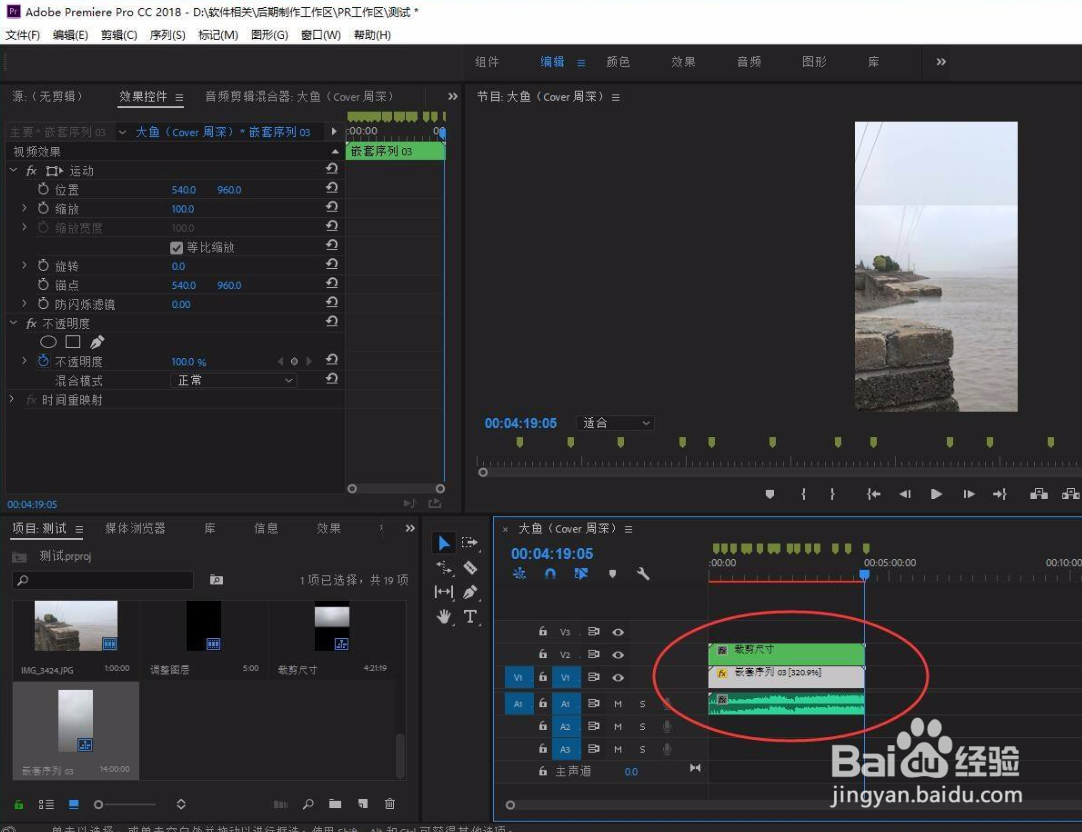
Task: Open the 效果 tab in project panel
Action: (x=328, y=528)
